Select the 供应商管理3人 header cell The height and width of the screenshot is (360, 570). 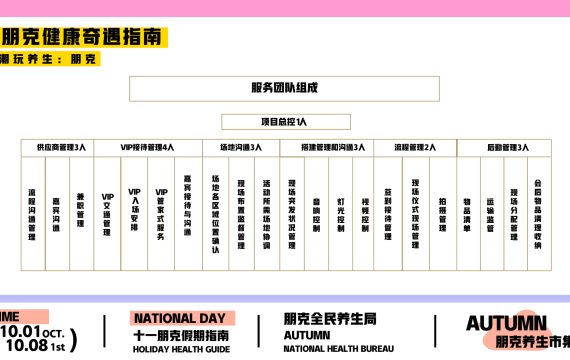(57, 148)
